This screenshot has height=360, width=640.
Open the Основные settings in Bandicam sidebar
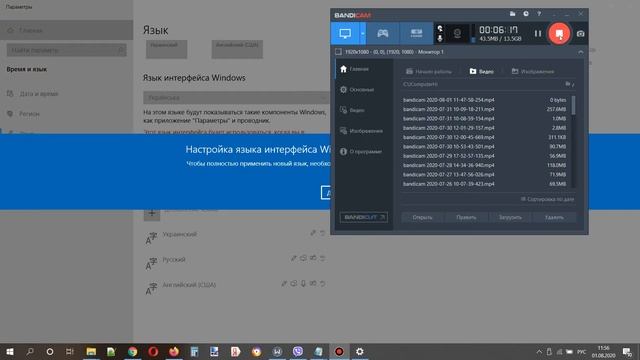[x=357, y=89]
